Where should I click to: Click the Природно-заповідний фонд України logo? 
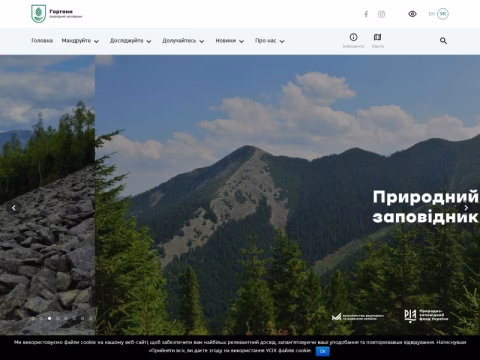(x=426, y=315)
